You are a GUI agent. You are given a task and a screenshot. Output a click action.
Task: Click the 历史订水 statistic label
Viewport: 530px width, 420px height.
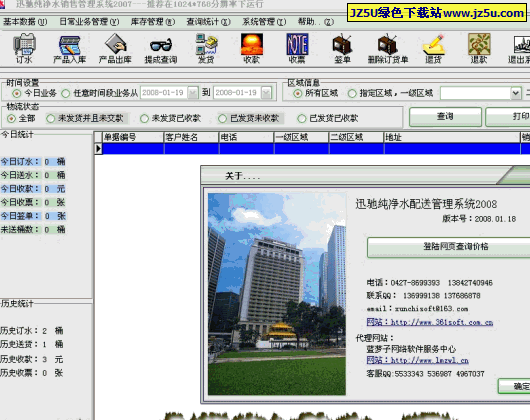[19, 330]
